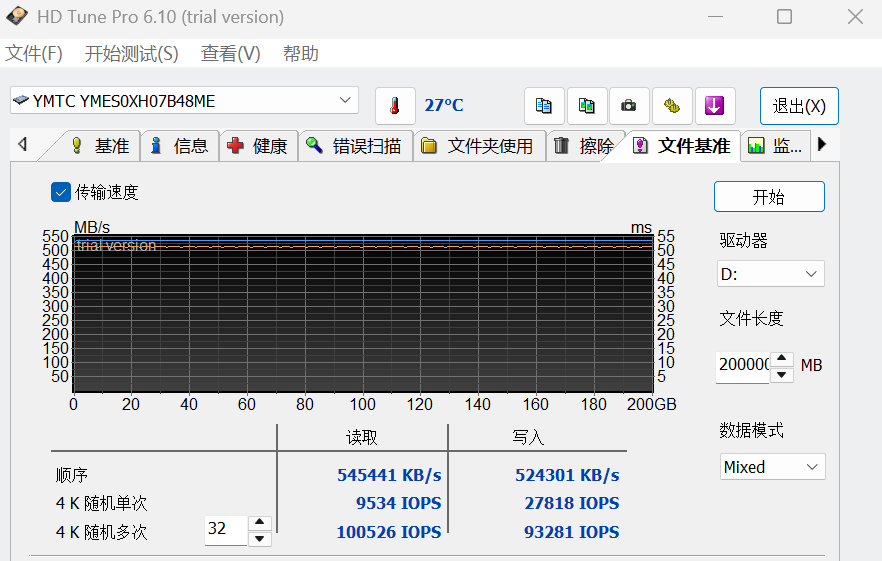Screen dimensions: 882x561
Task: Open the options wrench icon
Action: 672,106
